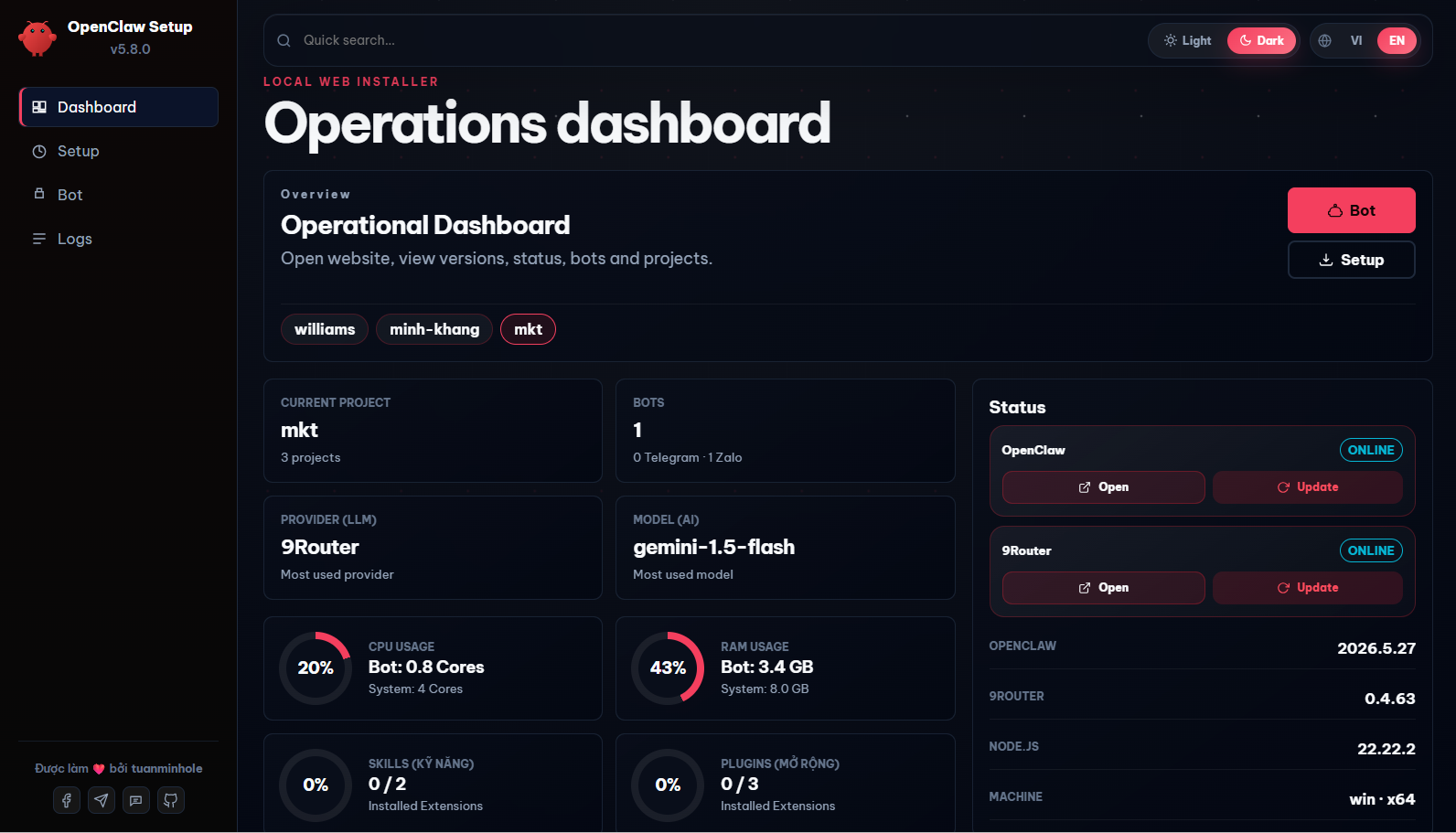Click the Node.js version 22.22.2 value
The height and width of the screenshot is (833, 1456).
(1386, 749)
